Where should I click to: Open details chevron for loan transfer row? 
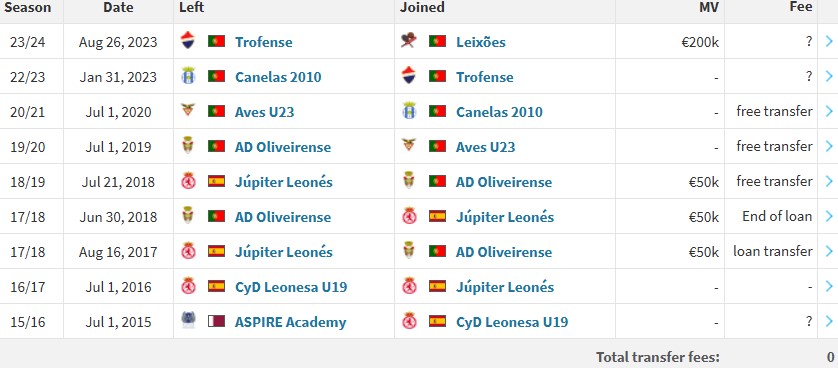(828, 251)
